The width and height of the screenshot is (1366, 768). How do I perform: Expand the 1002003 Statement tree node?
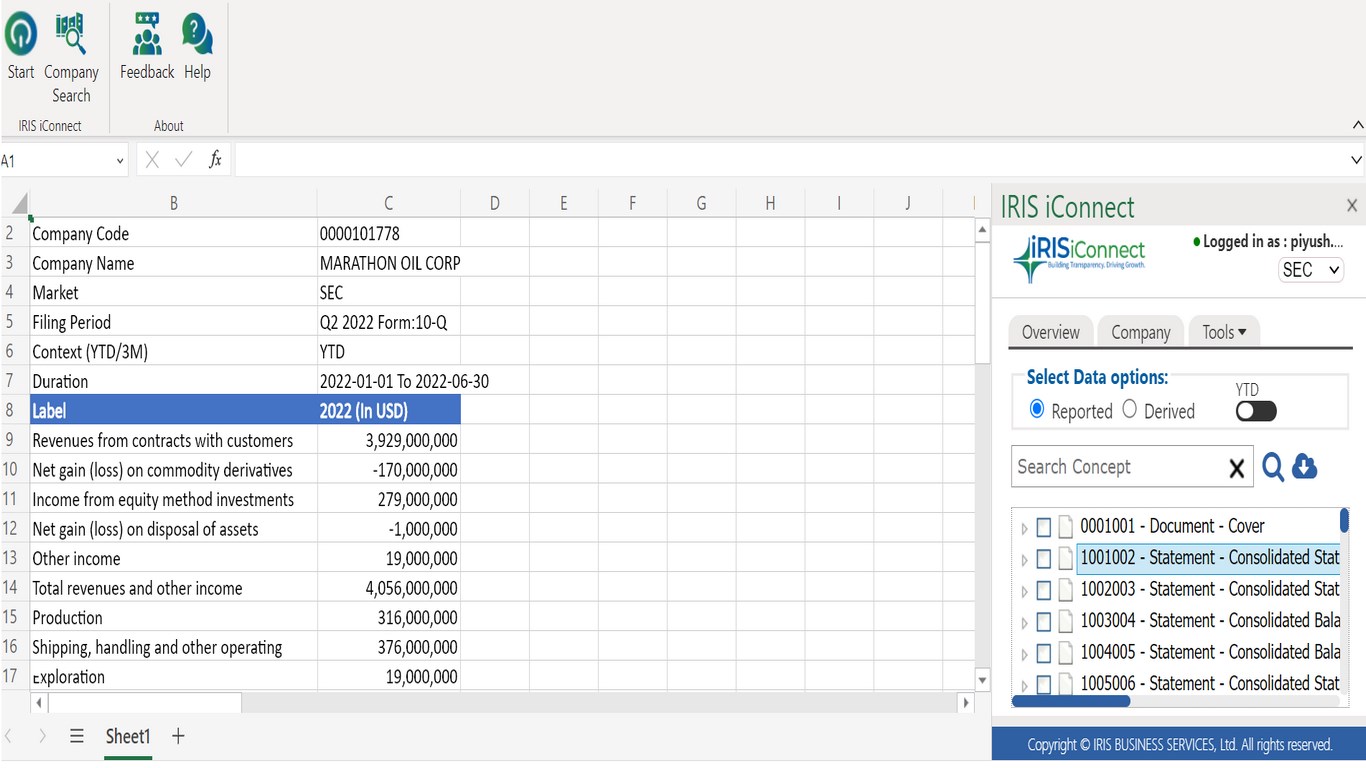tap(1024, 591)
